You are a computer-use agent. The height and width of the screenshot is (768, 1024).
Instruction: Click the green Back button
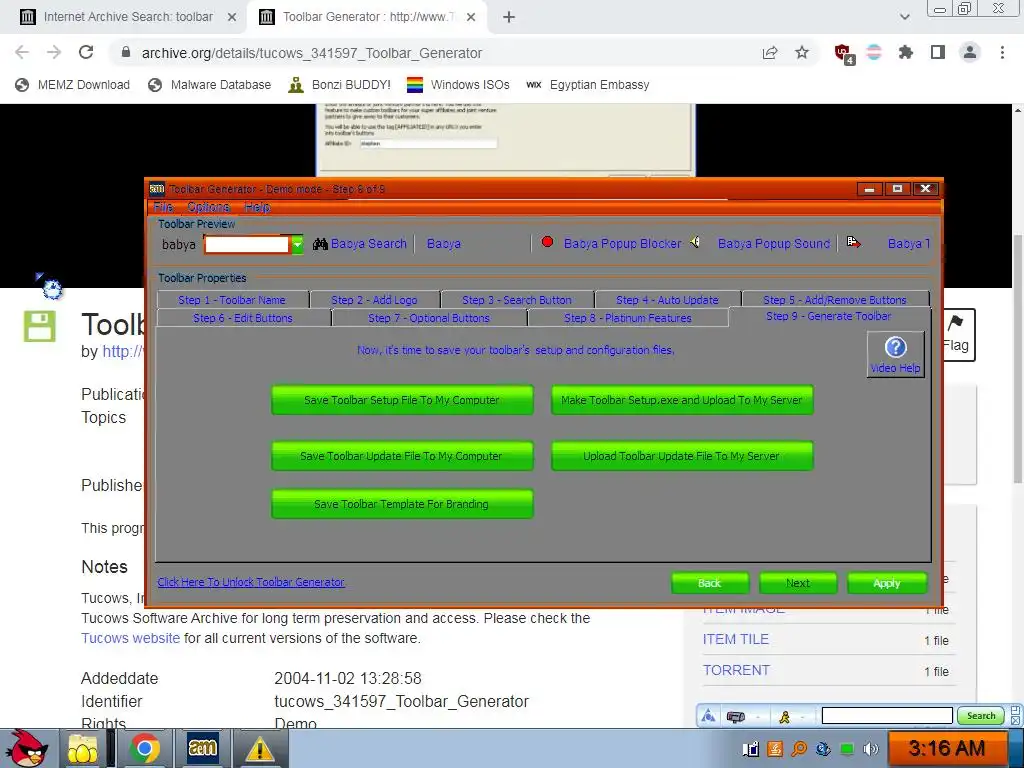710,583
